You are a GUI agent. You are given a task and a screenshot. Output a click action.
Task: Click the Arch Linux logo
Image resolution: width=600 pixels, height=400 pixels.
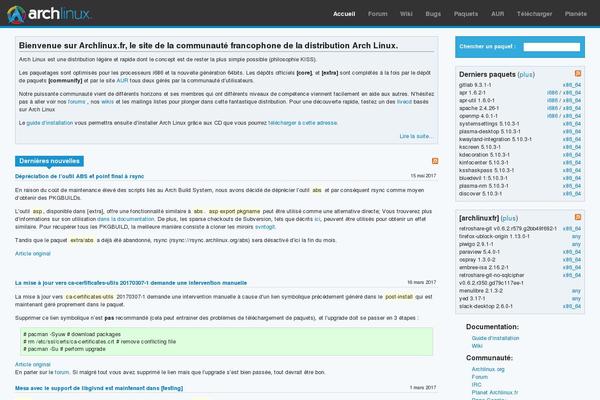[x=49, y=14]
